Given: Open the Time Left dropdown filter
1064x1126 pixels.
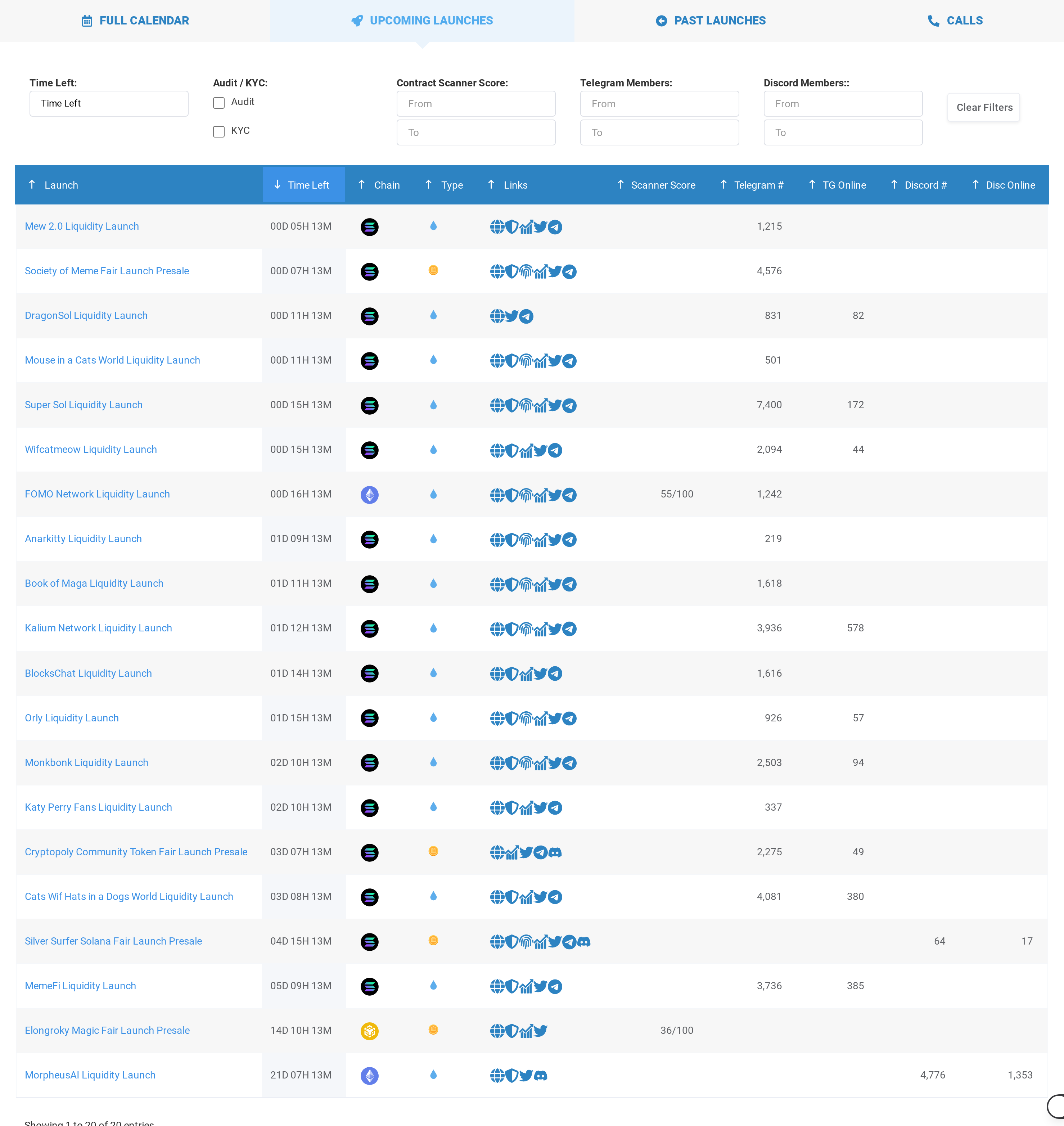Looking at the screenshot, I should [x=109, y=104].
